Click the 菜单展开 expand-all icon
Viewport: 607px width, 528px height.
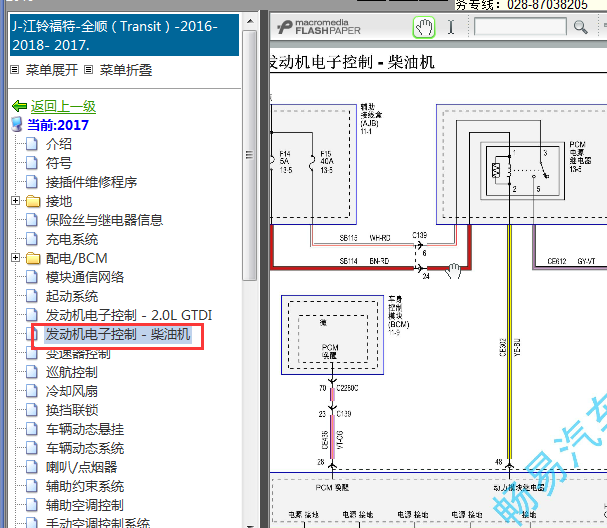14,70
